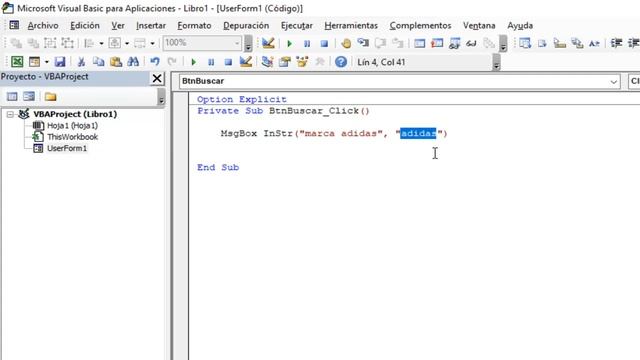
Task: Open the Make Same Size dropdown arrow
Action: [x=152, y=43]
